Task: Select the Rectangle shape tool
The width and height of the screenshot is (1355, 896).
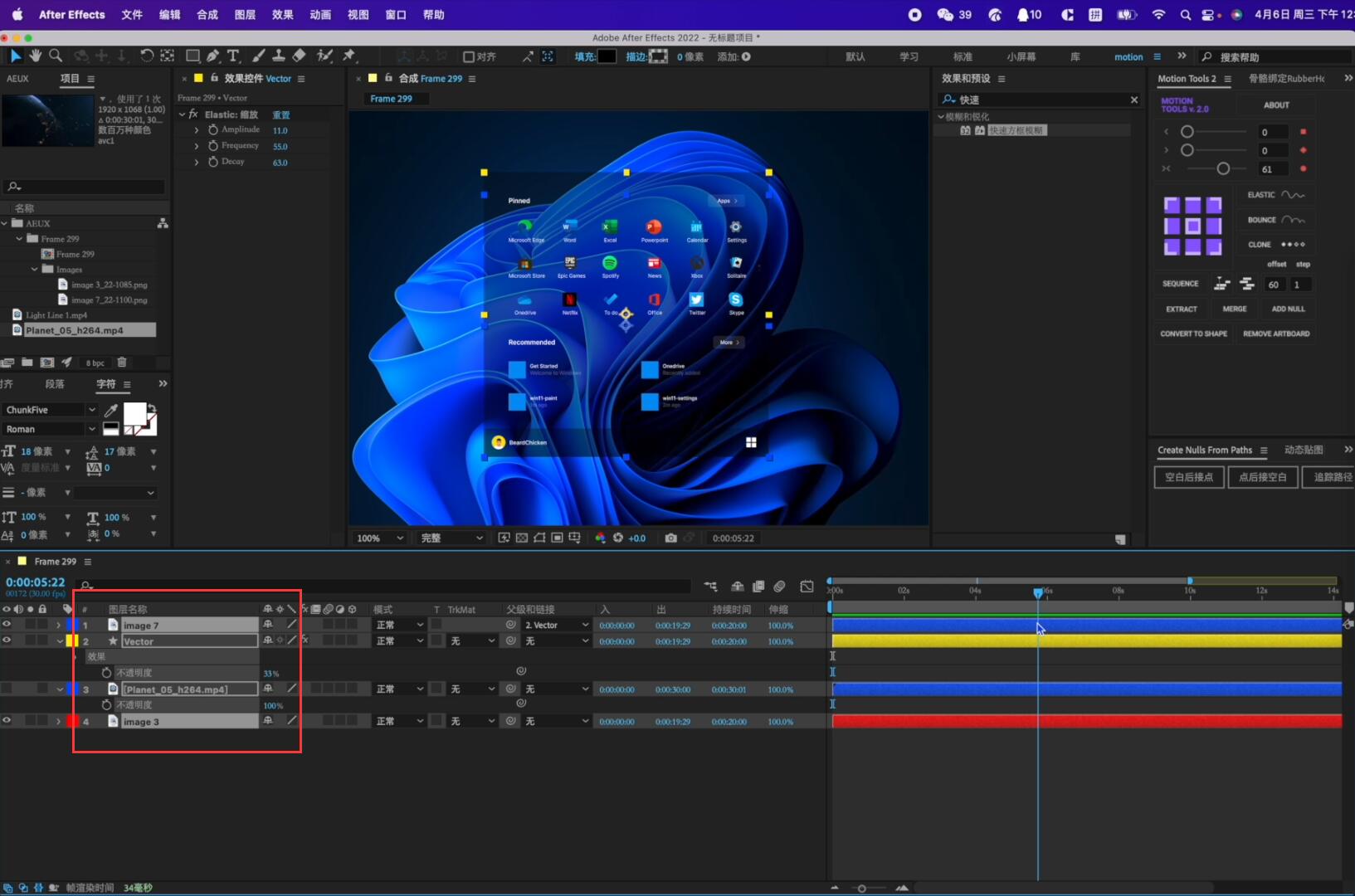Action: 193,56
